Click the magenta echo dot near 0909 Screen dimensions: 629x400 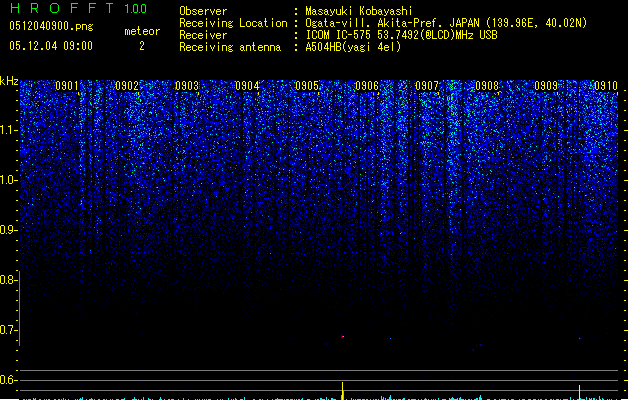coord(579,339)
